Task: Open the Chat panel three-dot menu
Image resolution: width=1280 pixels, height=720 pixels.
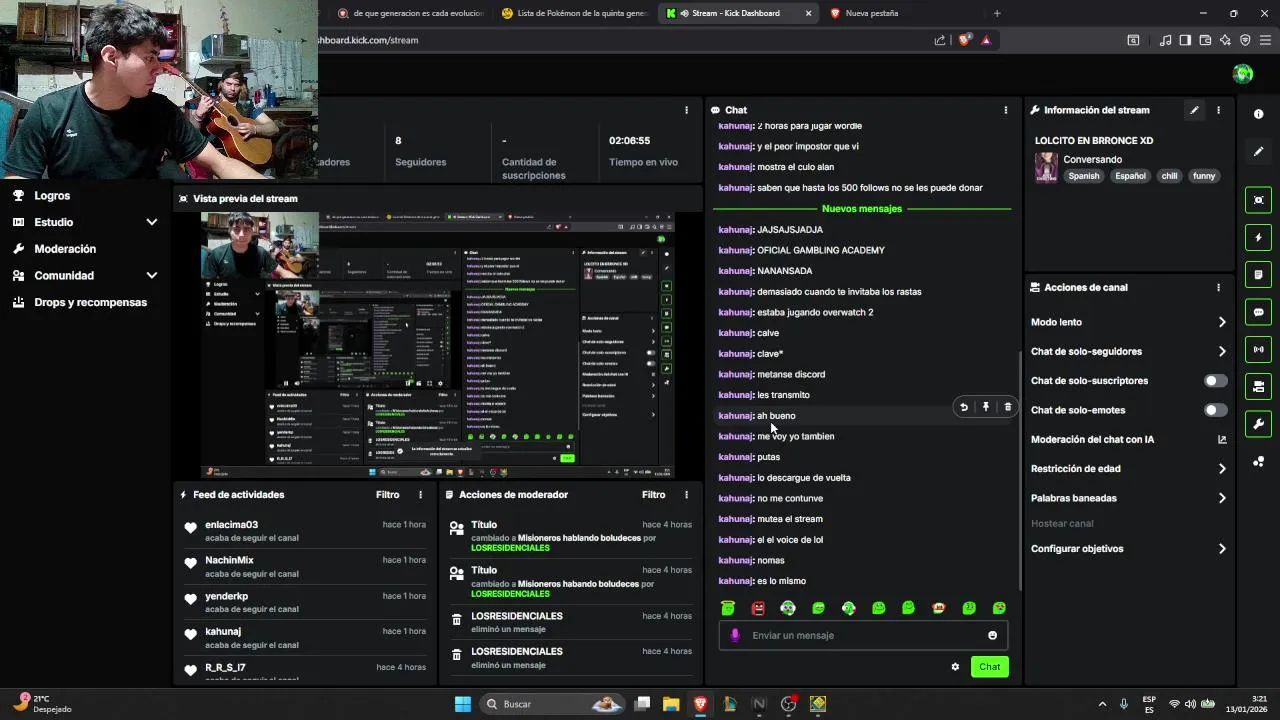Action: [x=1006, y=110]
